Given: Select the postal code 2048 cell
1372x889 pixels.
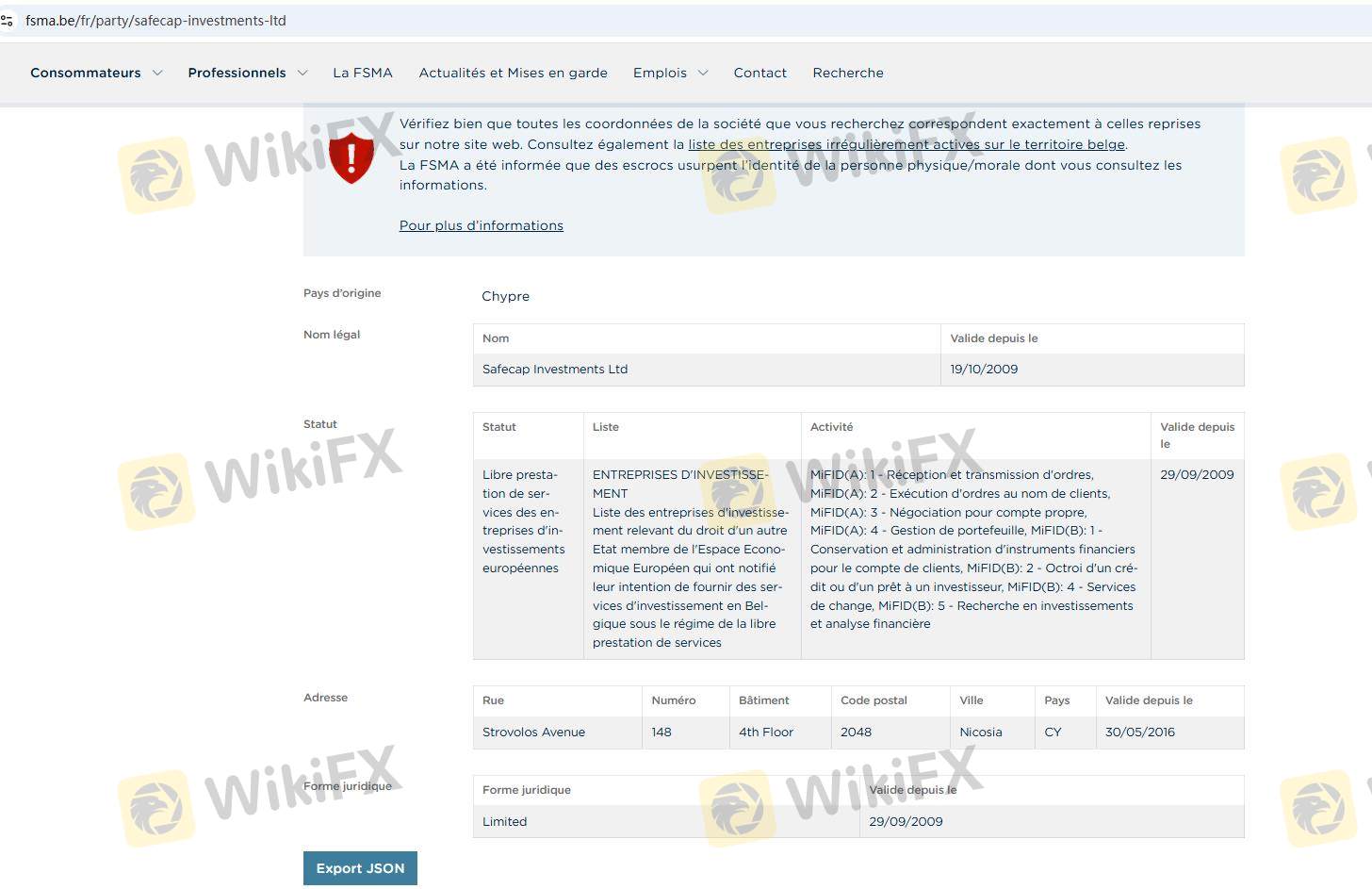Looking at the screenshot, I should 890,733.
